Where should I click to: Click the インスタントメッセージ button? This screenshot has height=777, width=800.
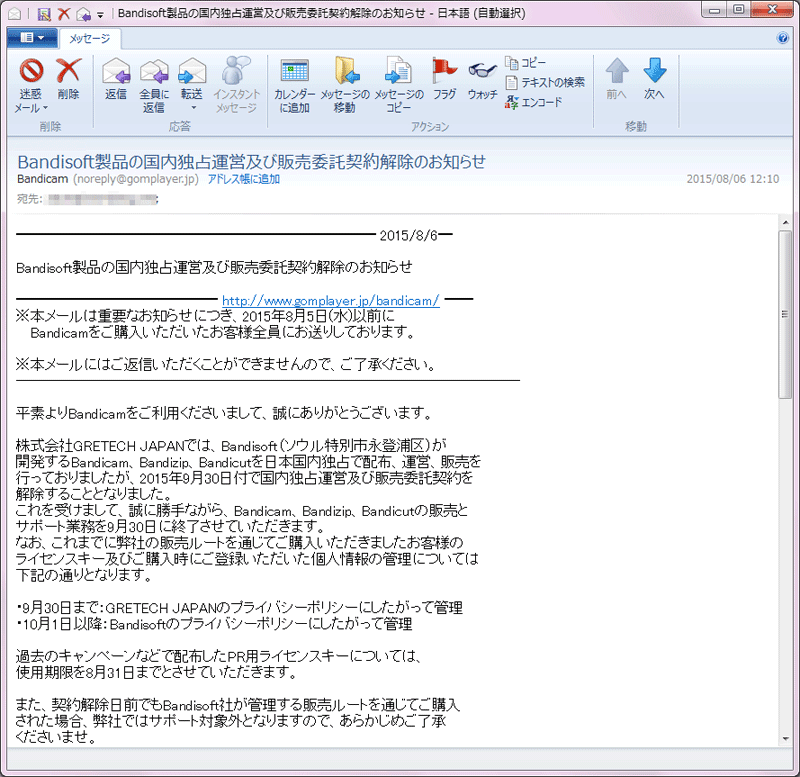[x=236, y=85]
